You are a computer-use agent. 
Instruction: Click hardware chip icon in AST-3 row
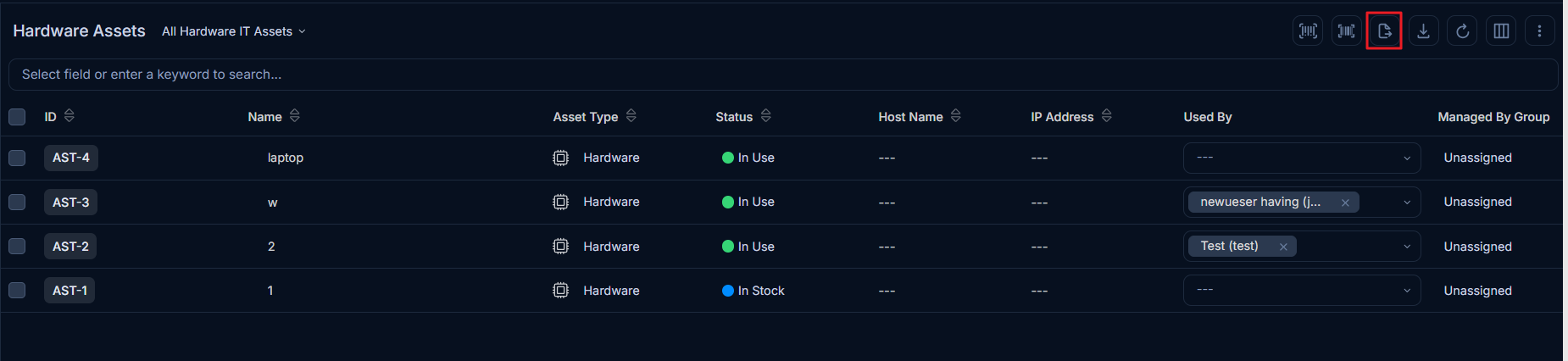click(560, 202)
